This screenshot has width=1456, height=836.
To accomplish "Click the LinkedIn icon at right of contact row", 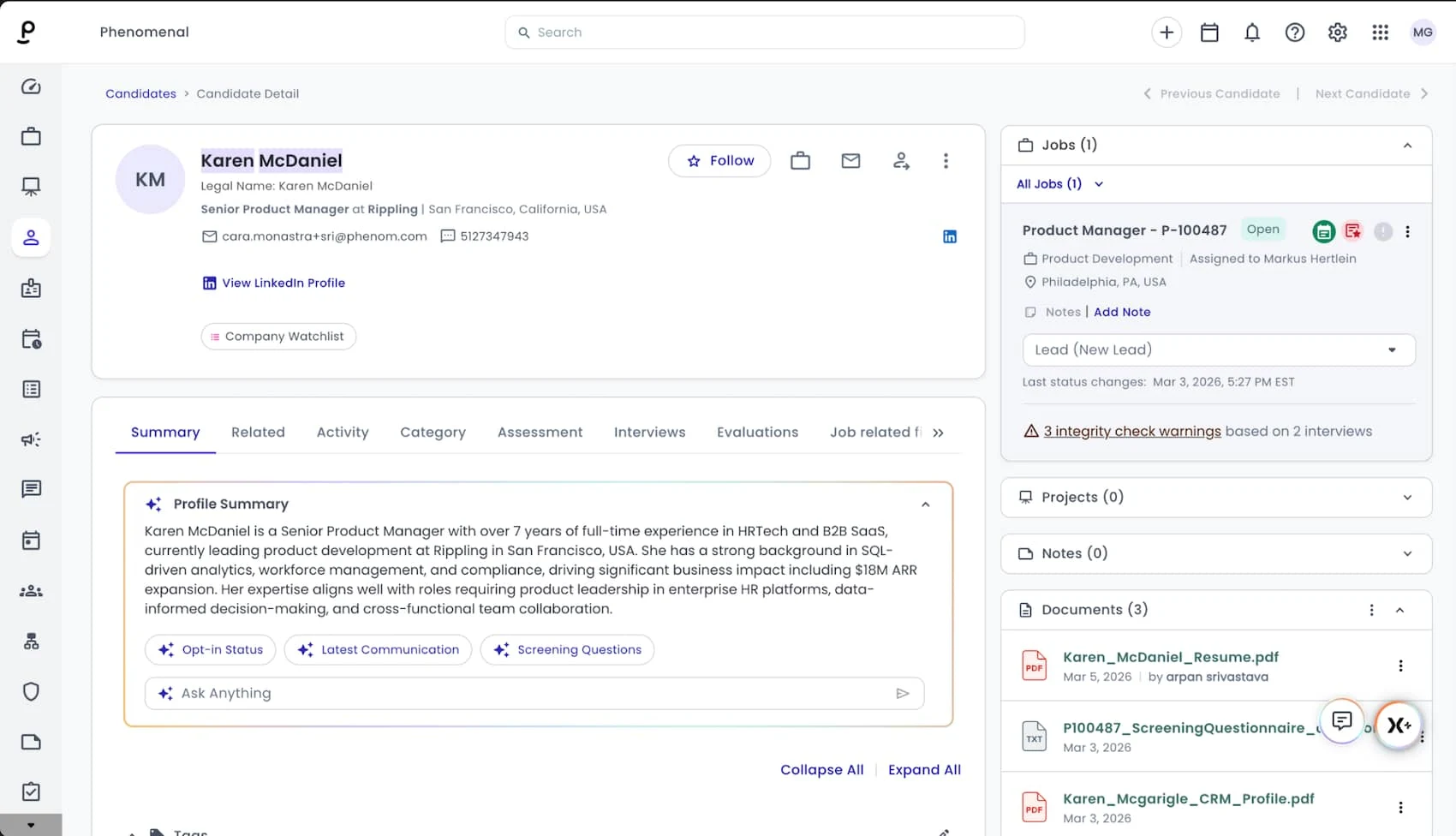I will [x=950, y=236].
